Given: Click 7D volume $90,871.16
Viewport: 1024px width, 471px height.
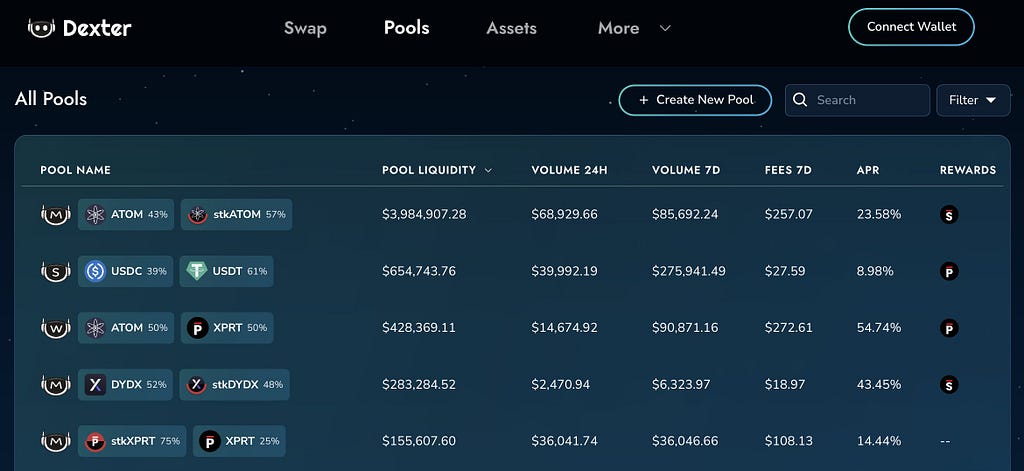Looking at the screenshot, I should 685,328.
